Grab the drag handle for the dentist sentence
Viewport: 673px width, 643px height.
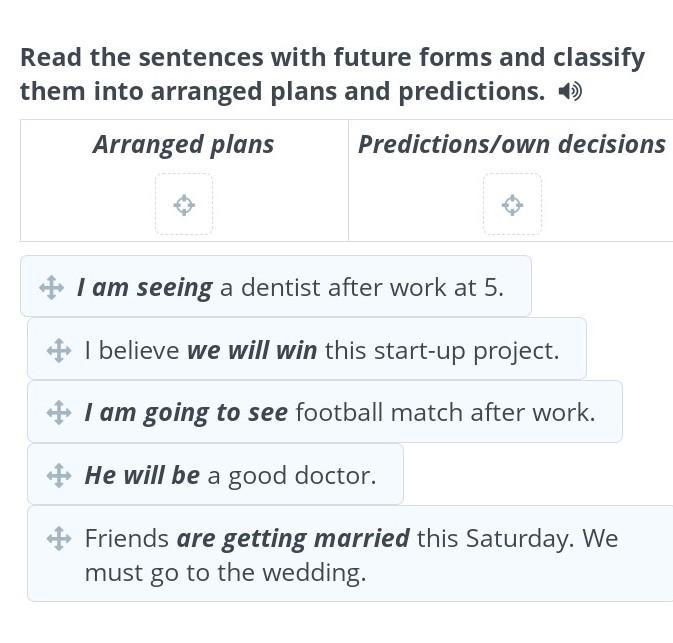tap(52, 288)
